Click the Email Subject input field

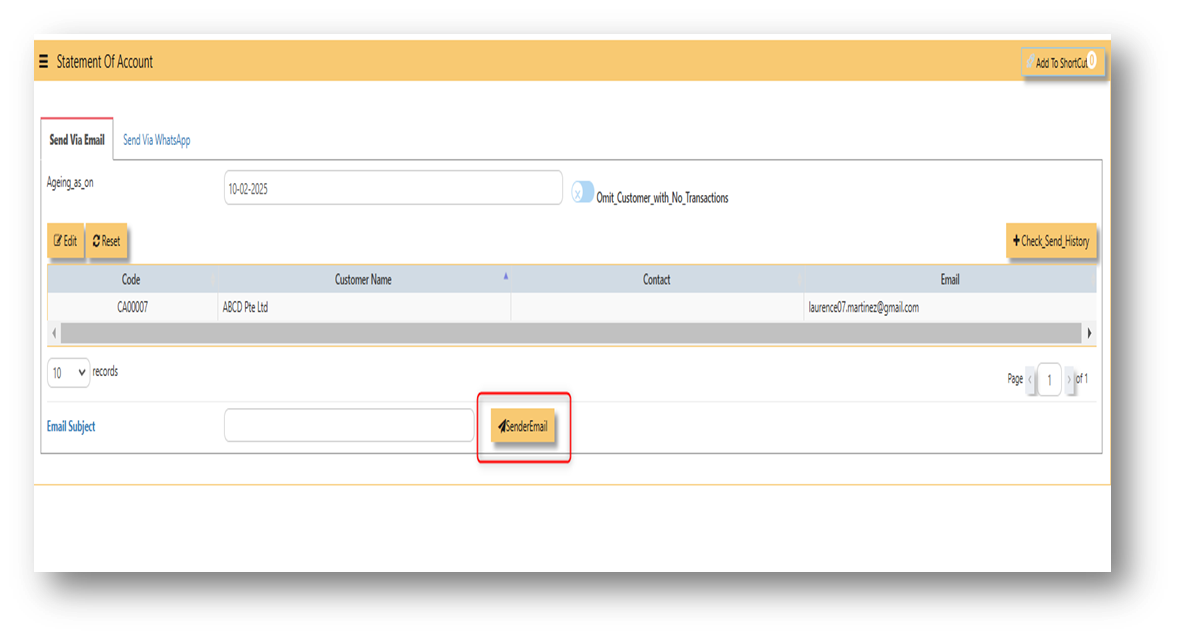pyautogui.click(x=349, y=426)
